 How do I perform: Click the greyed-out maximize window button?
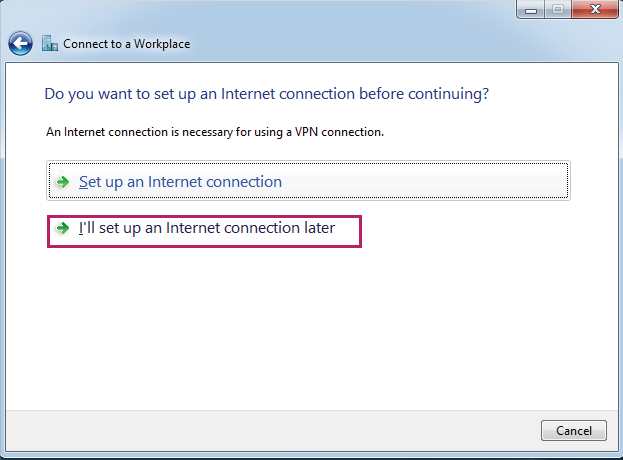[x=559, y=9]
